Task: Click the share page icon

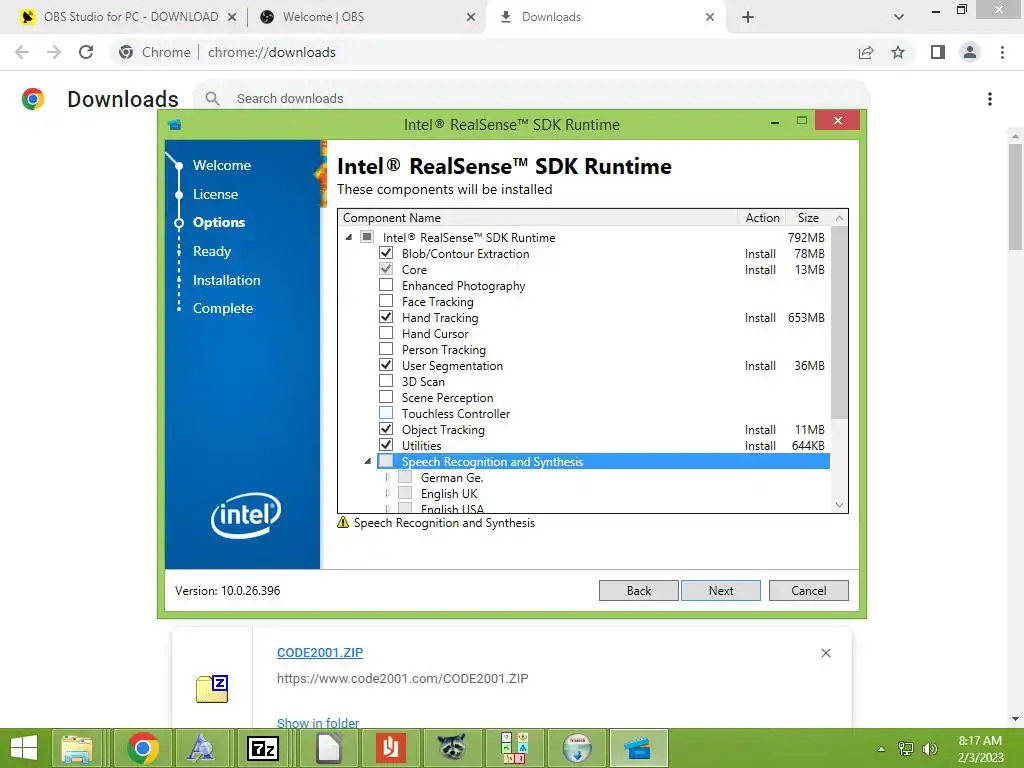Action: (866, 52)
